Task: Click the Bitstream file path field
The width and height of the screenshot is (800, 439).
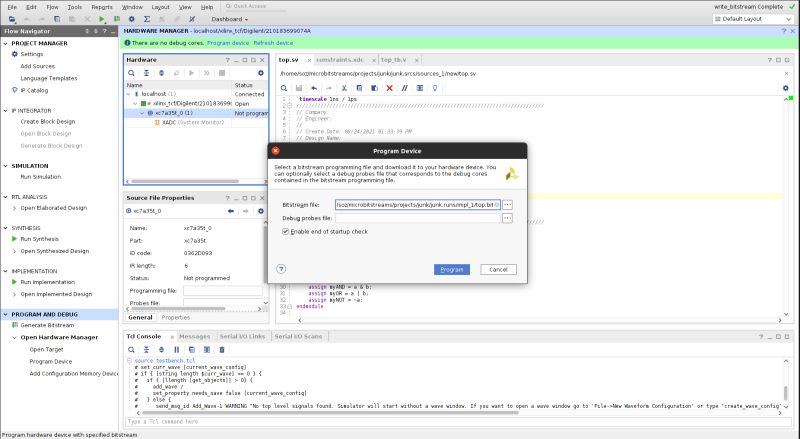Action: pyautogui.click(x=418, y=205)
